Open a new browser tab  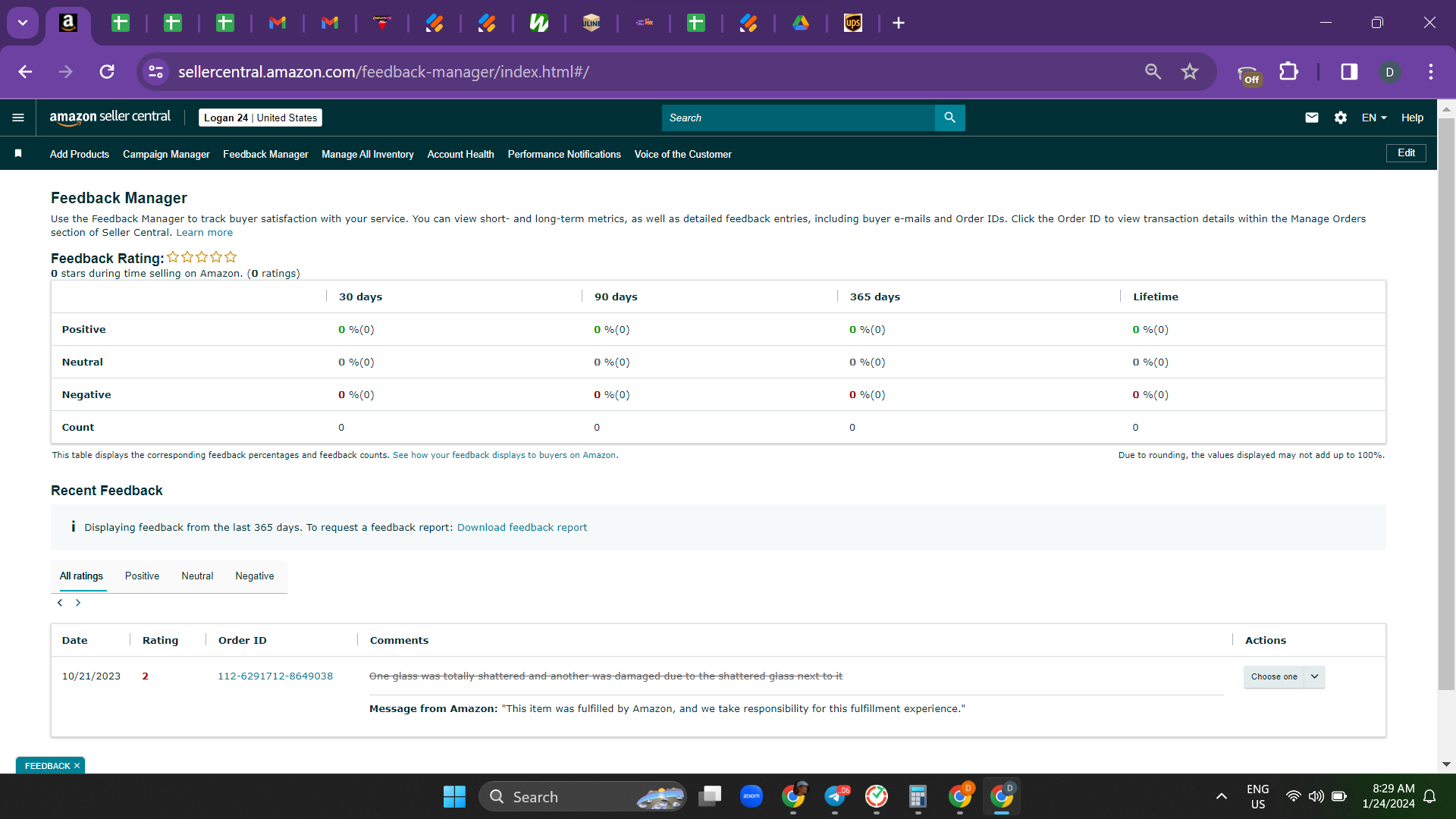[899, 23]
